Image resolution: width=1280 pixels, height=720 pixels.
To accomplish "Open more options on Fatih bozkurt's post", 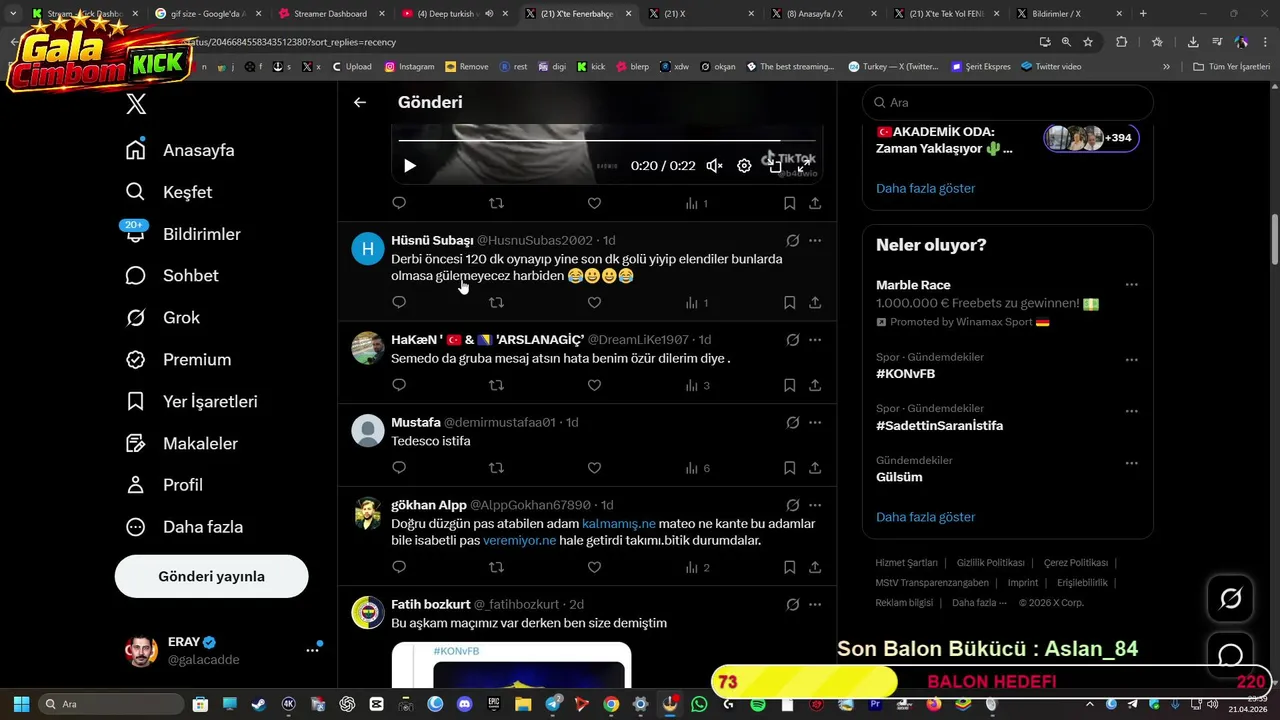I will (x=815, y=605).
